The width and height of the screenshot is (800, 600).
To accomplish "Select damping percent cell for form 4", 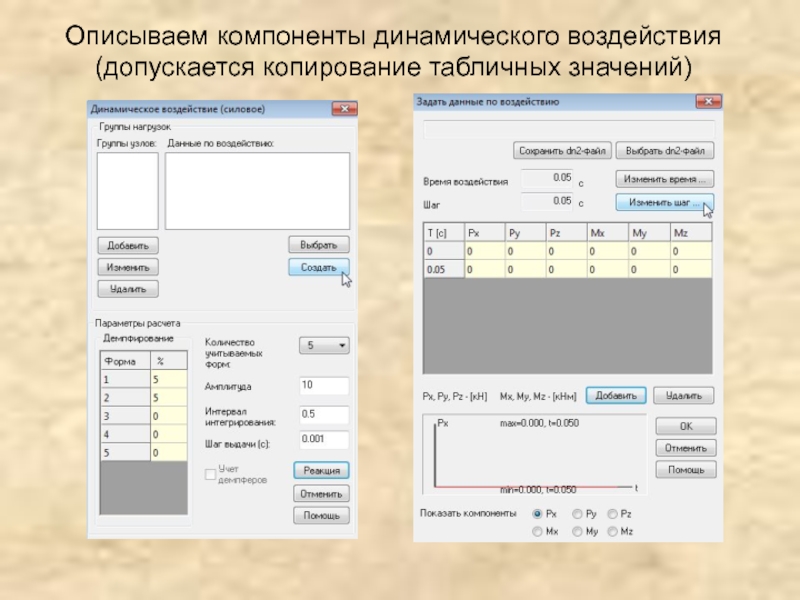I will click(x=169, y=435).
